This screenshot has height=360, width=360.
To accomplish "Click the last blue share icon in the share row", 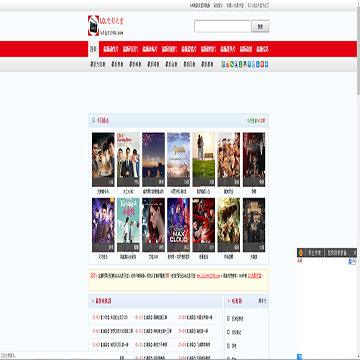I will (267, 64).
